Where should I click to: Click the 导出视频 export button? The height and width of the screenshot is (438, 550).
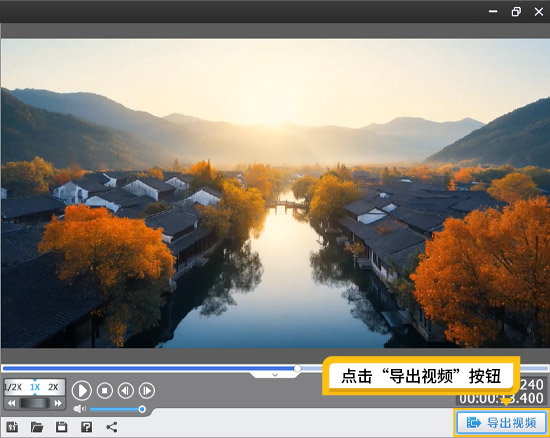point(502,423)
